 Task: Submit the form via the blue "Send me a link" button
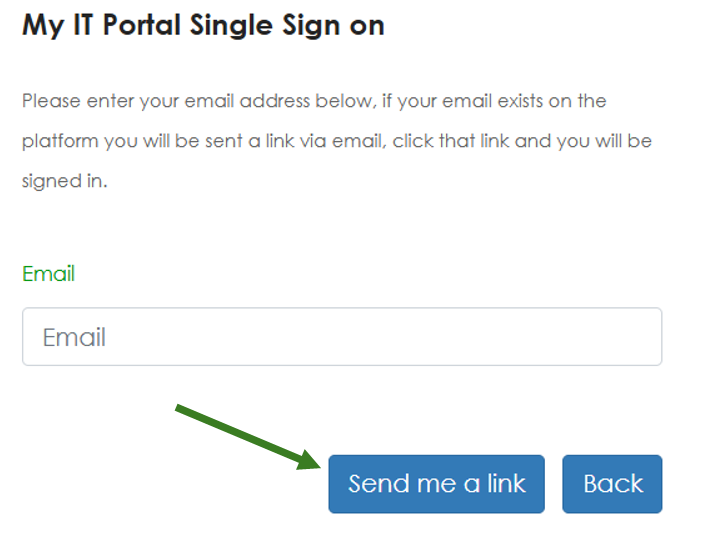click(x=436, y=484)
